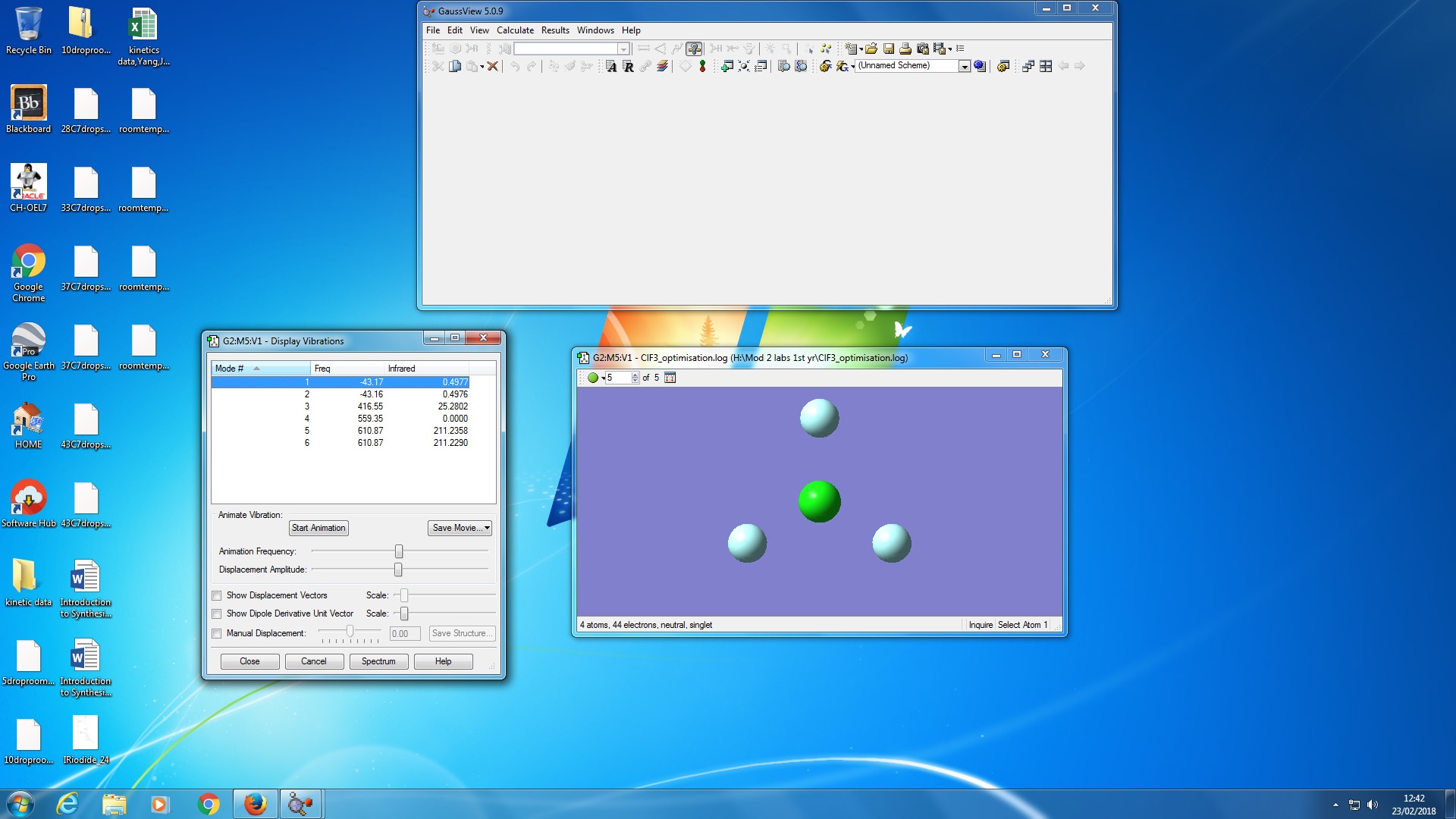Open the Save Movie dropdown
The width and height of the screenshot is (1456, 819).
click(x=461, y=528)
